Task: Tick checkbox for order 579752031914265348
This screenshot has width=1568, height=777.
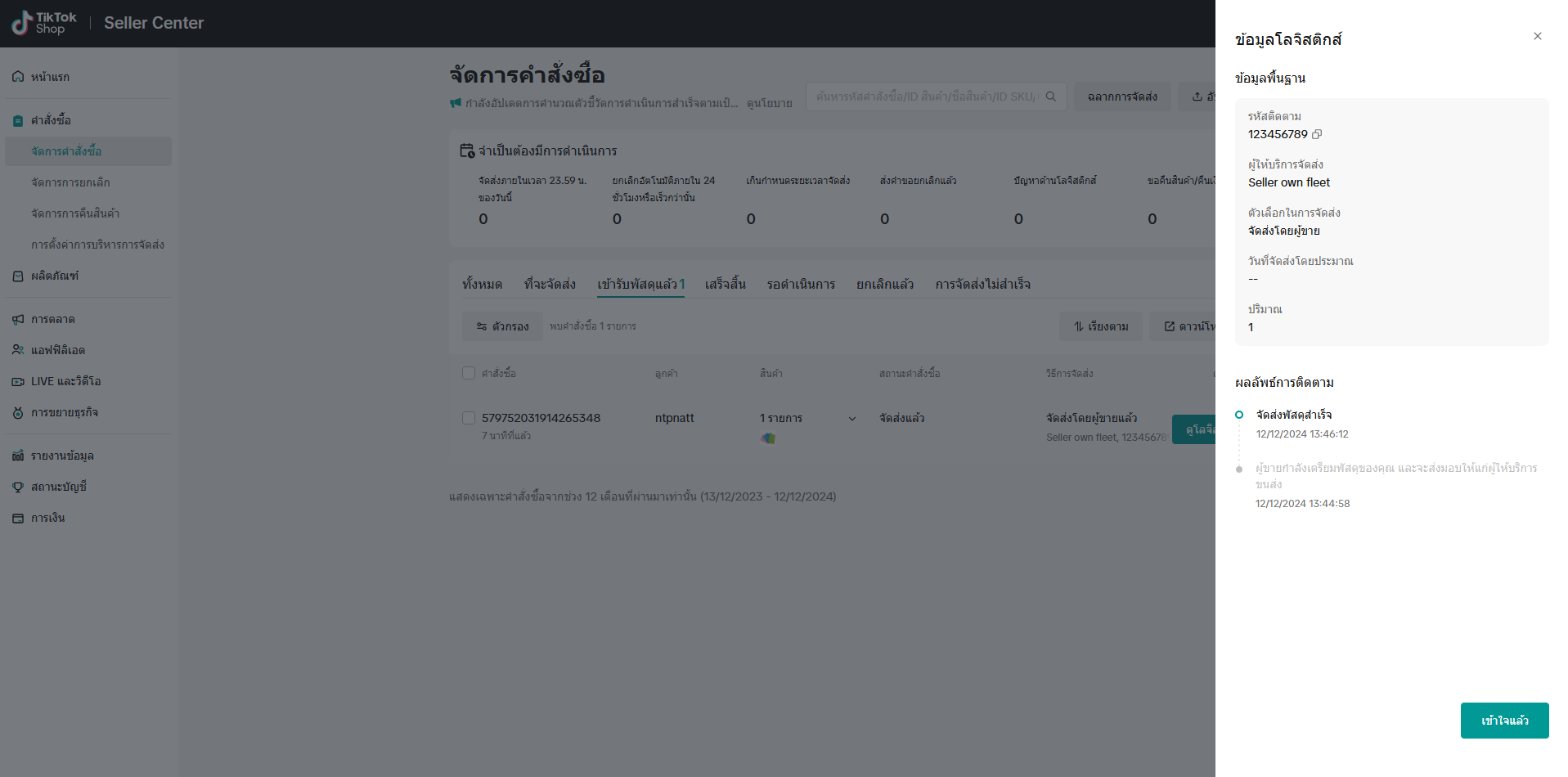Action: [469, 418]
